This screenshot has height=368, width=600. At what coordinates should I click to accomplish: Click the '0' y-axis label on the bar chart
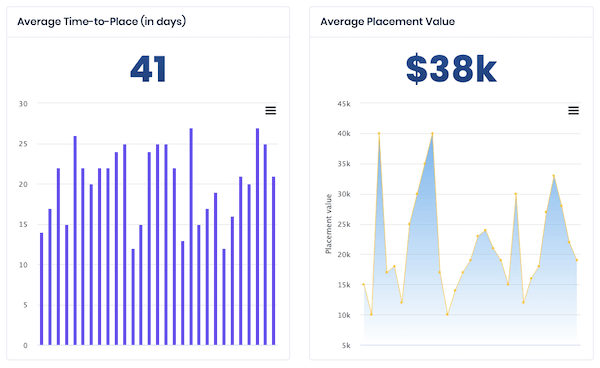point(25,345)
